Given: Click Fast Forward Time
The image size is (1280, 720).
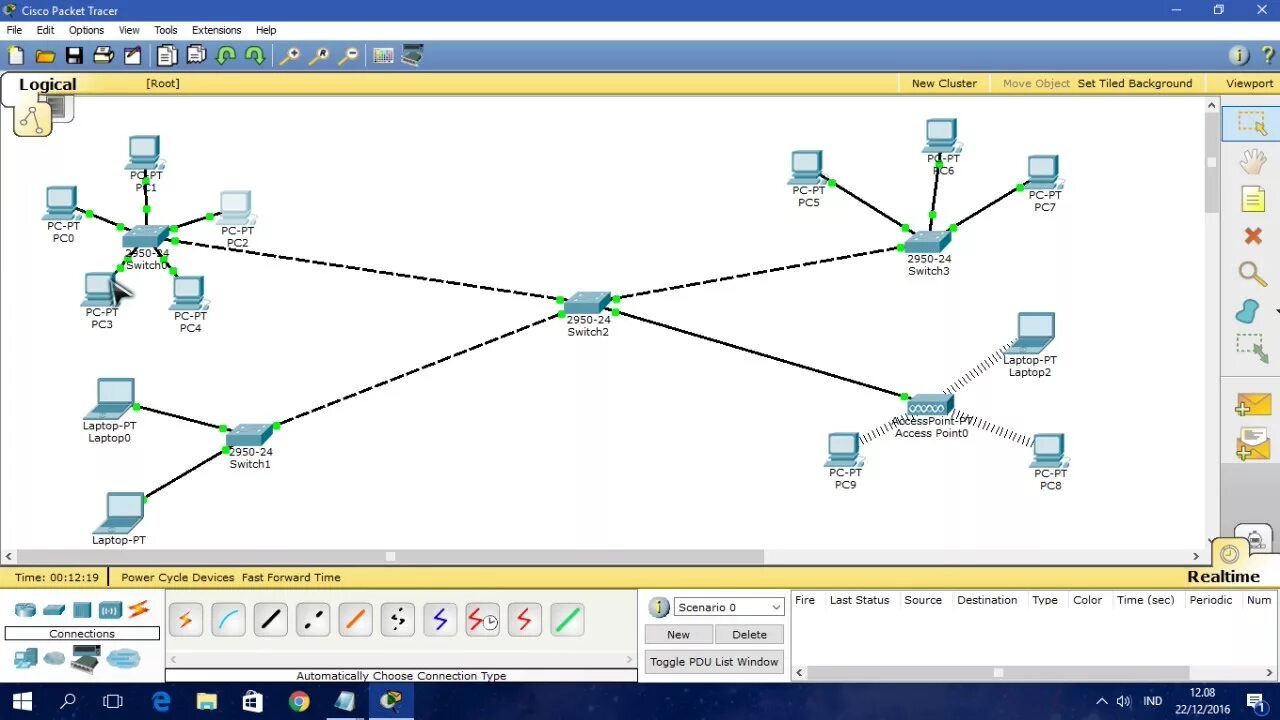Looking at the screenshot, I should [291, 577].
